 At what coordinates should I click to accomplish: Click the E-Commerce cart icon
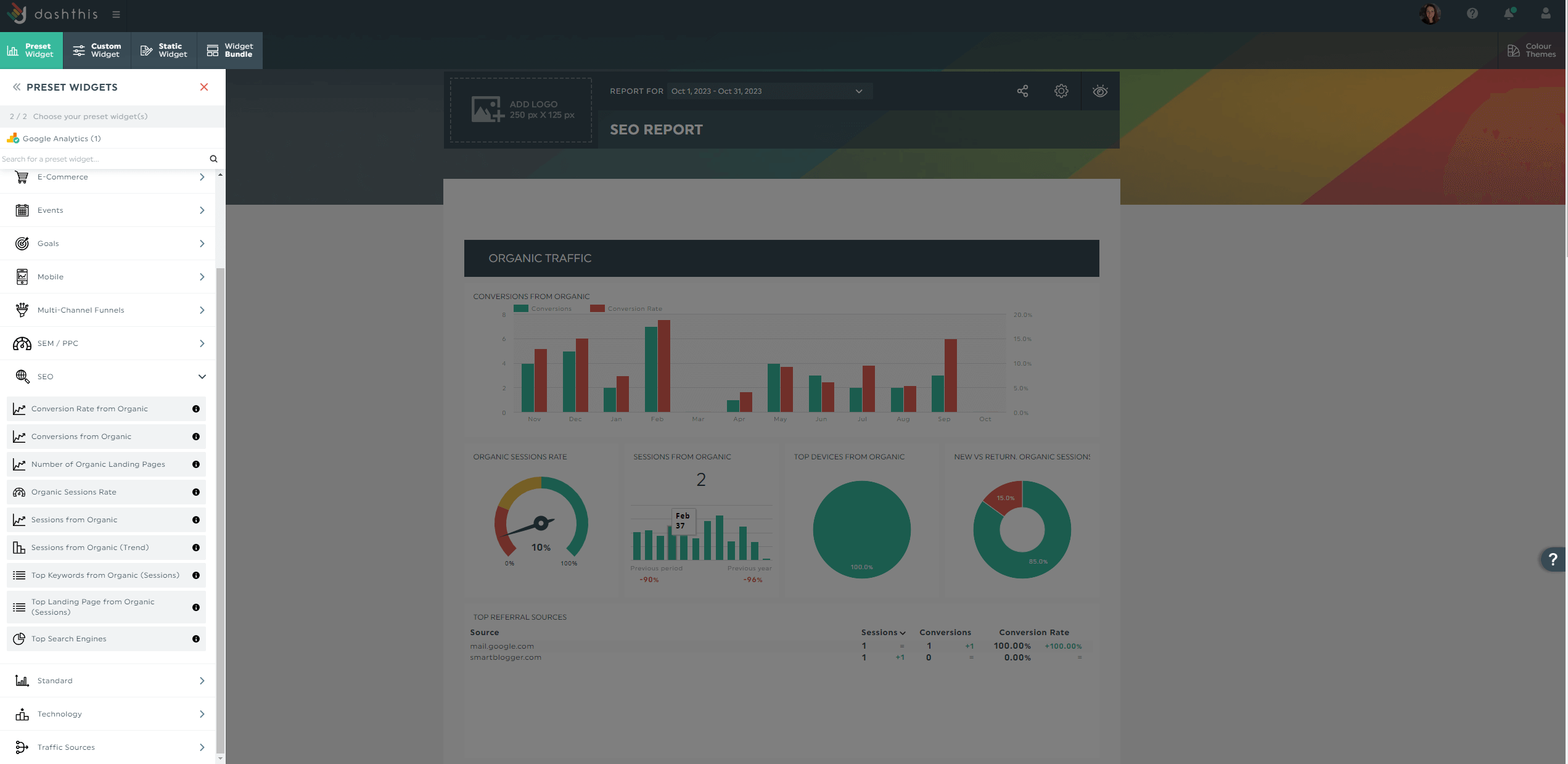[22, 177]
